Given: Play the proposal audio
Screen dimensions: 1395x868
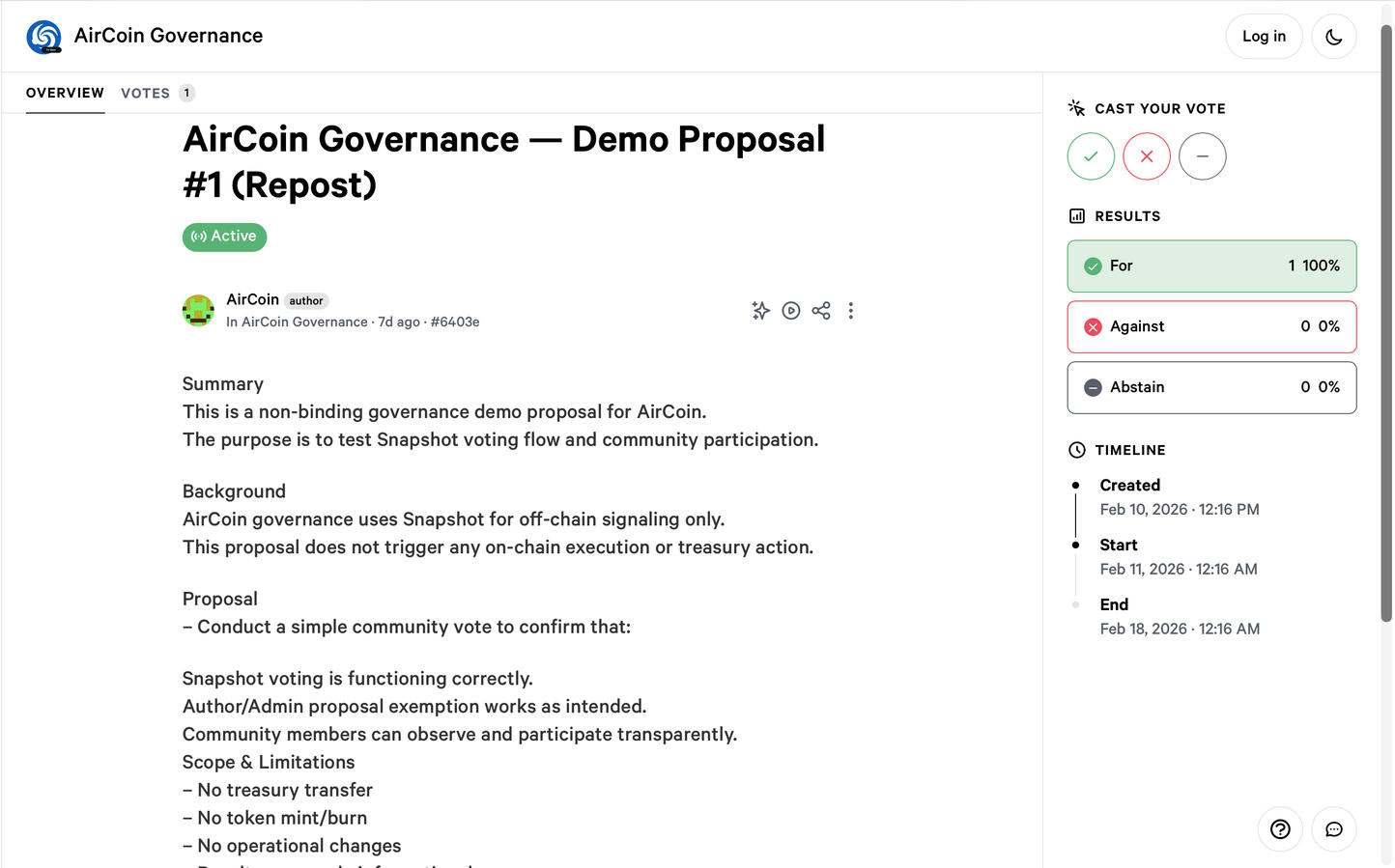Looking at the screenshot, I should click(791, 311).
